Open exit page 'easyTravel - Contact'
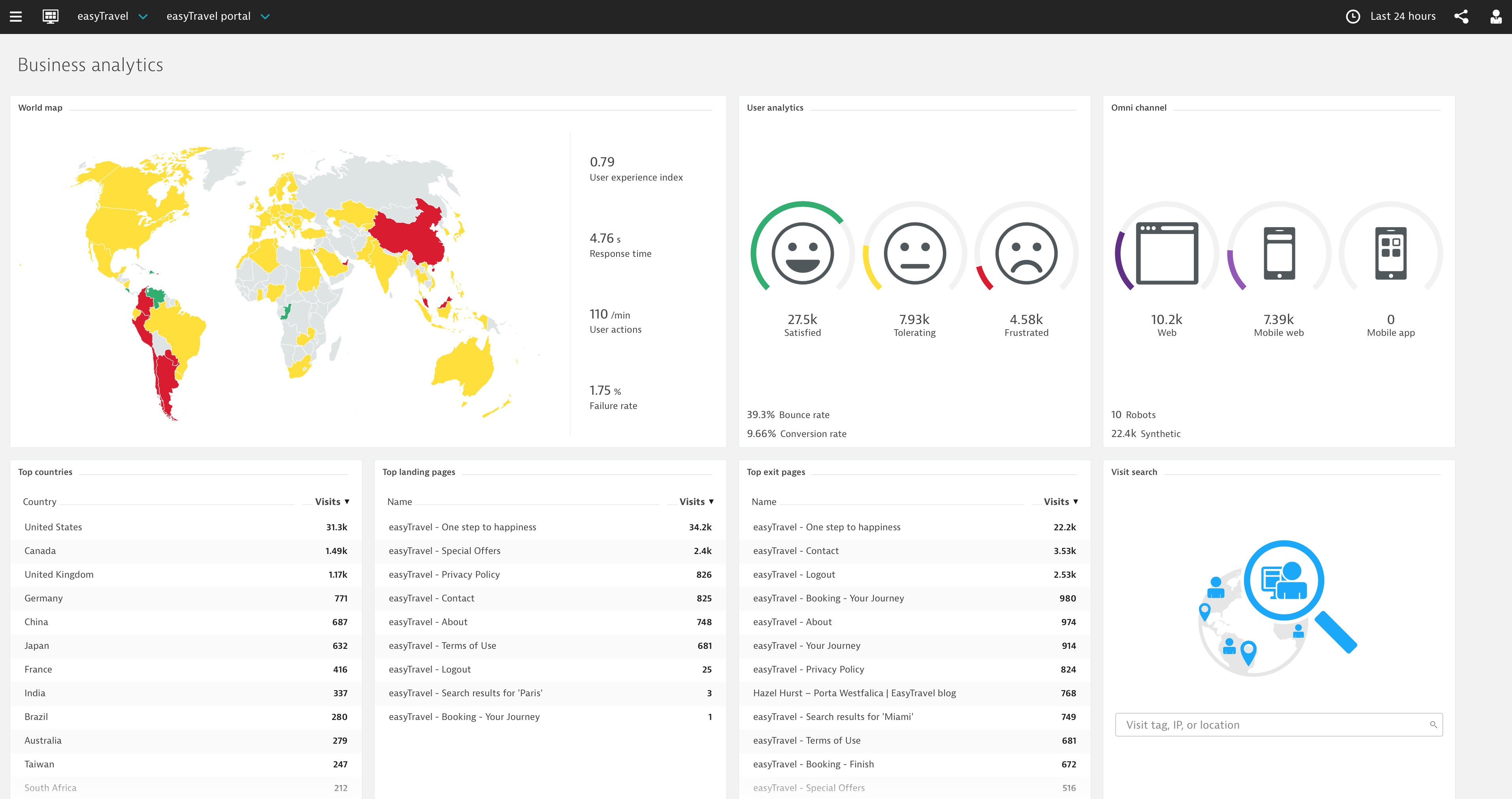This screenshot has height=799, width=1512. 796,551
